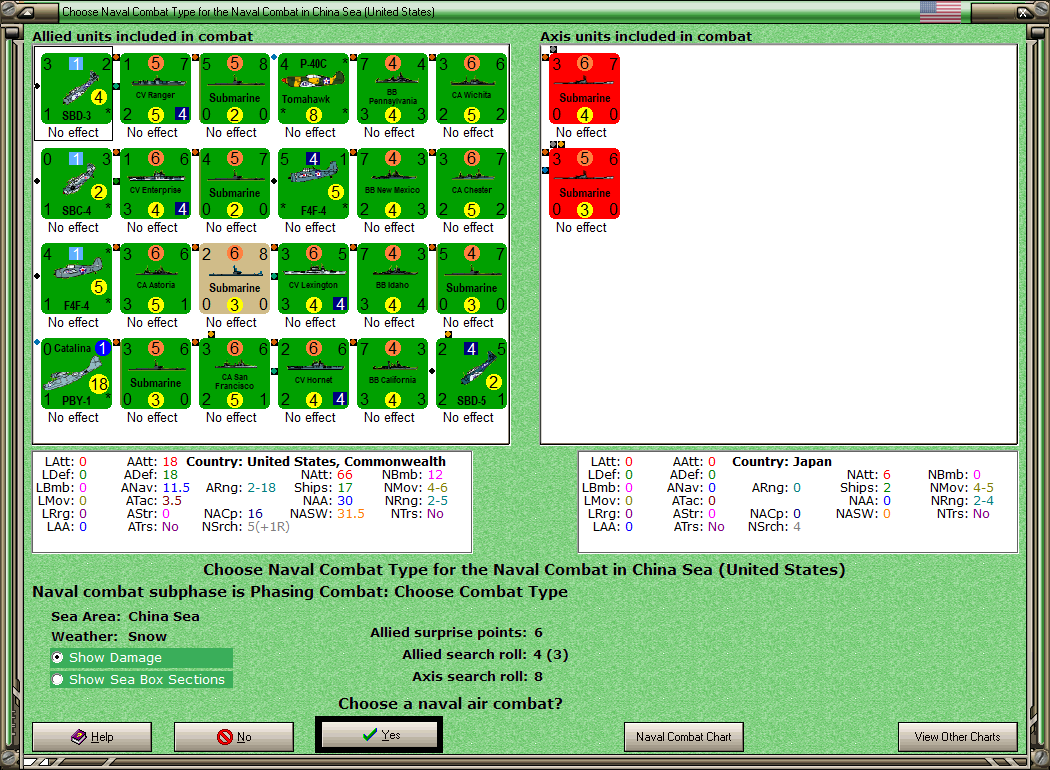
Task: Pick the BB California battleship counter
Action: point(392,374)
